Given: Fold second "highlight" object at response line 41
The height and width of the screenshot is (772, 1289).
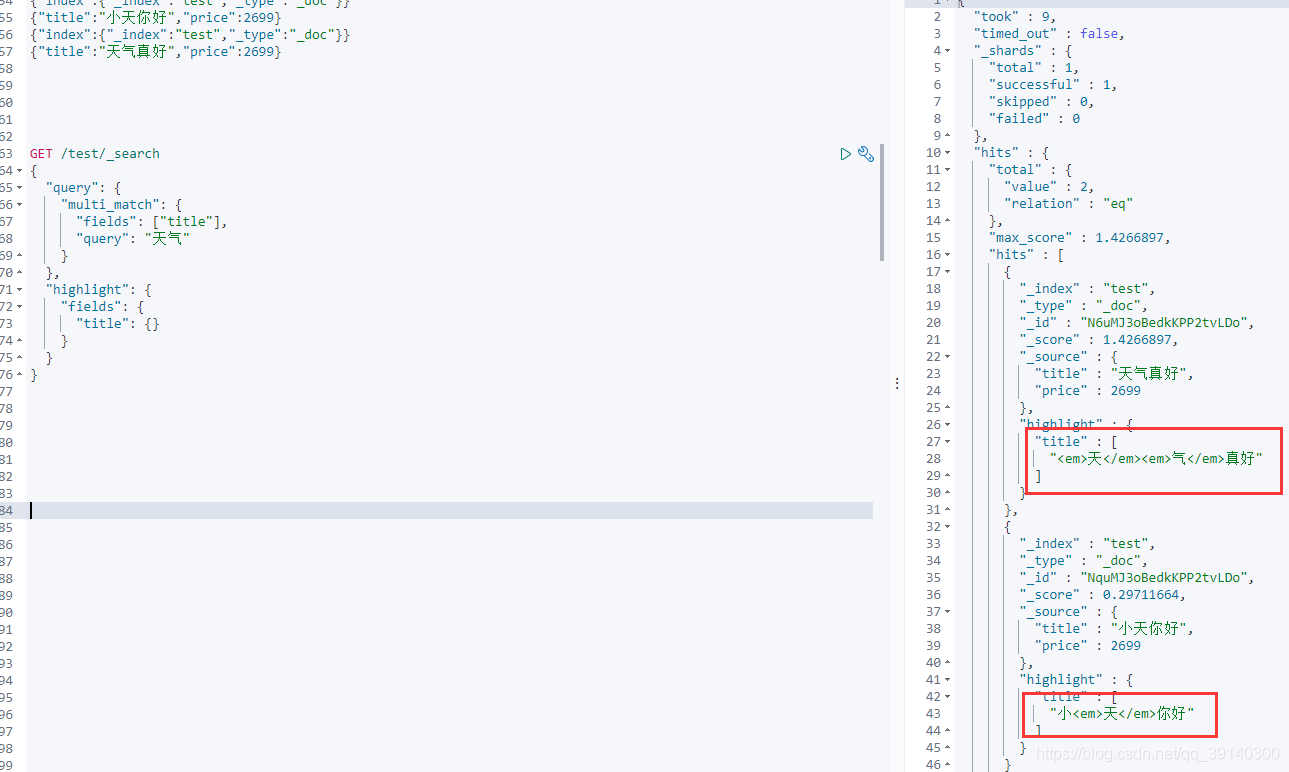Looking at the screenshot, I should coord(946,680).
